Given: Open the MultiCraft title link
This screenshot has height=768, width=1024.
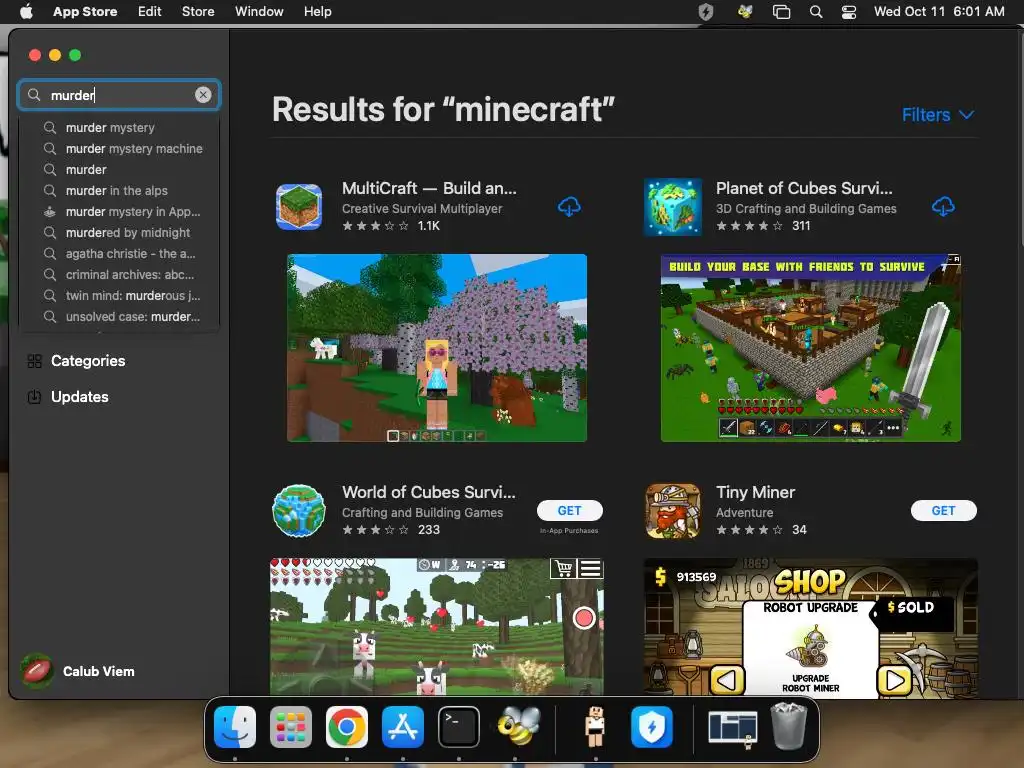Looking at the screenshot, I should [x=429, y=188].
